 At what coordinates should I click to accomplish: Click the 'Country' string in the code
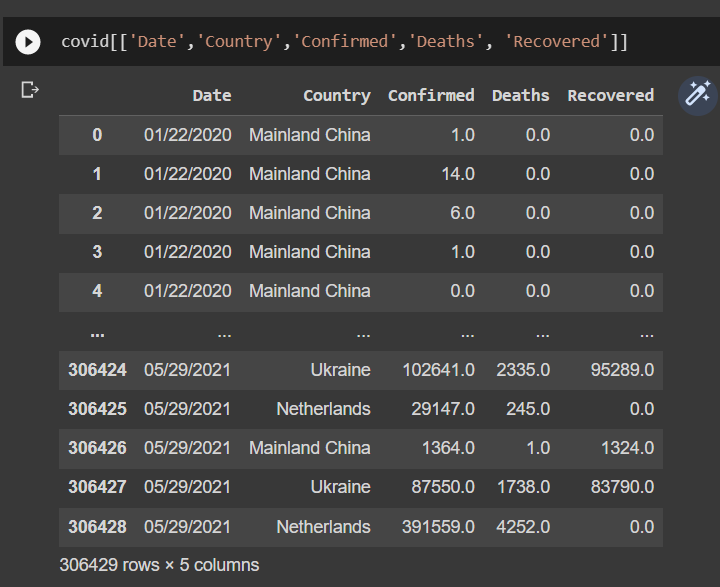click(239, 42)
